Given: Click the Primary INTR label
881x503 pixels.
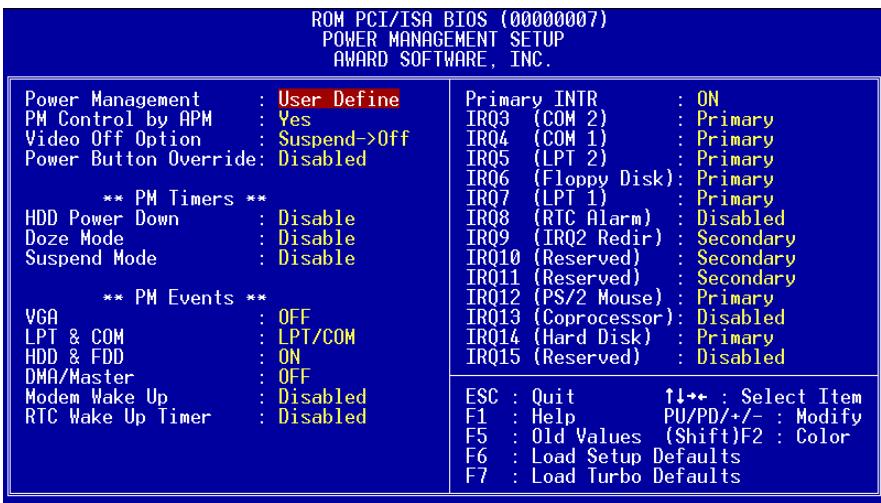Looking at the screenshot, I should 531,99.
